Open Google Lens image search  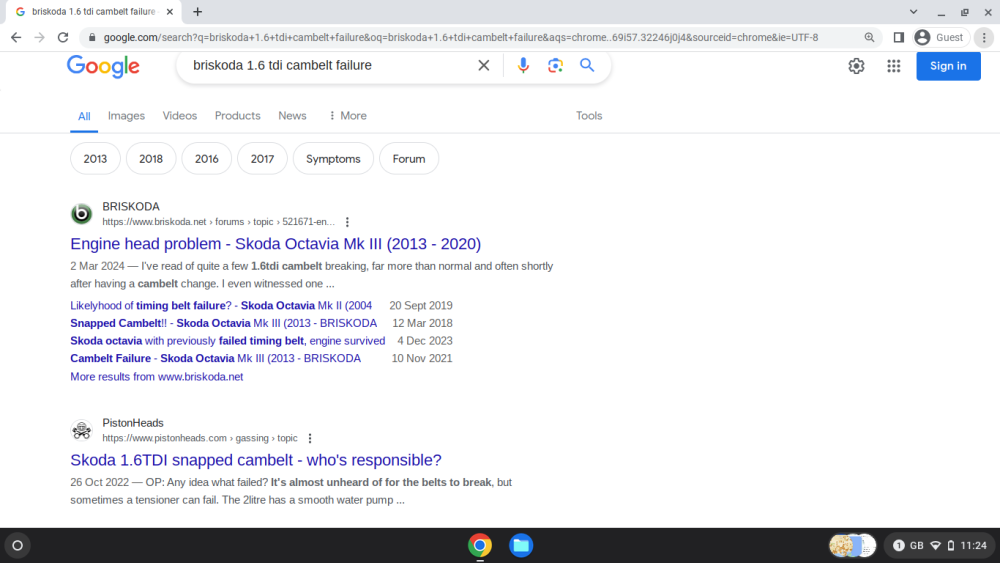(555, 65)
